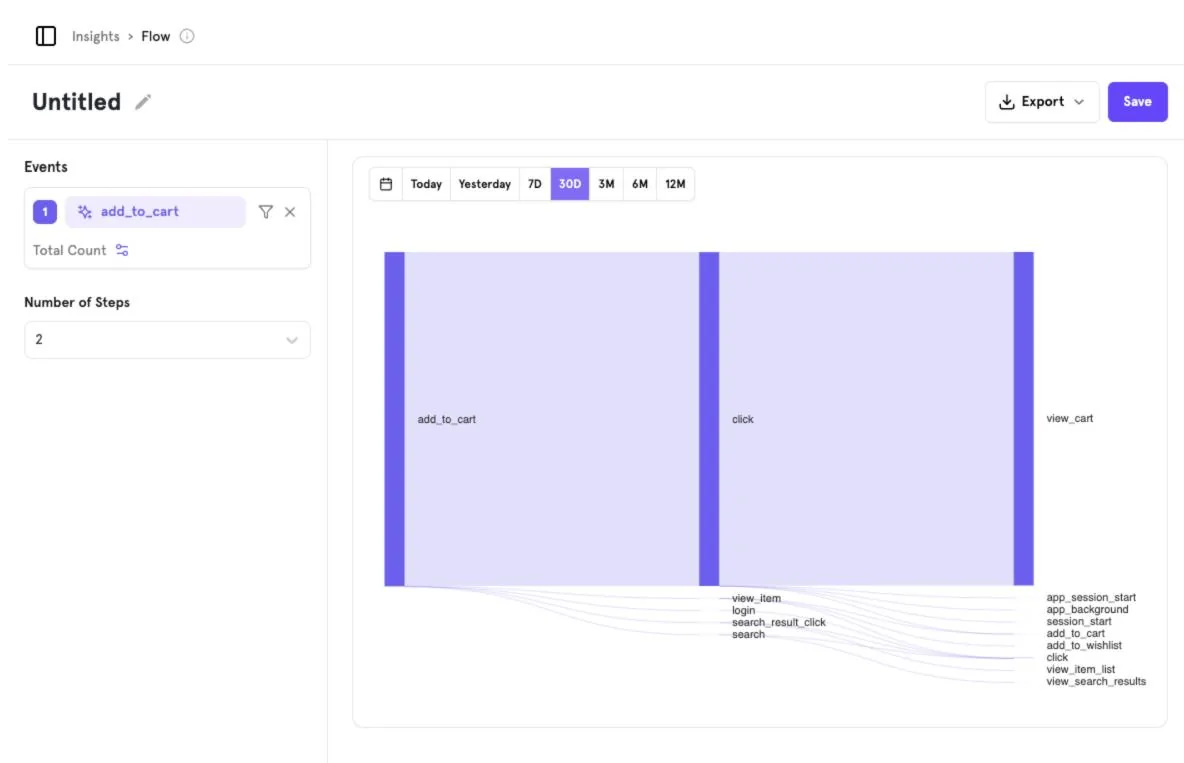The image size is (1184, 763).
Task: Click the event number 1 badge
Action: point(45,212)
